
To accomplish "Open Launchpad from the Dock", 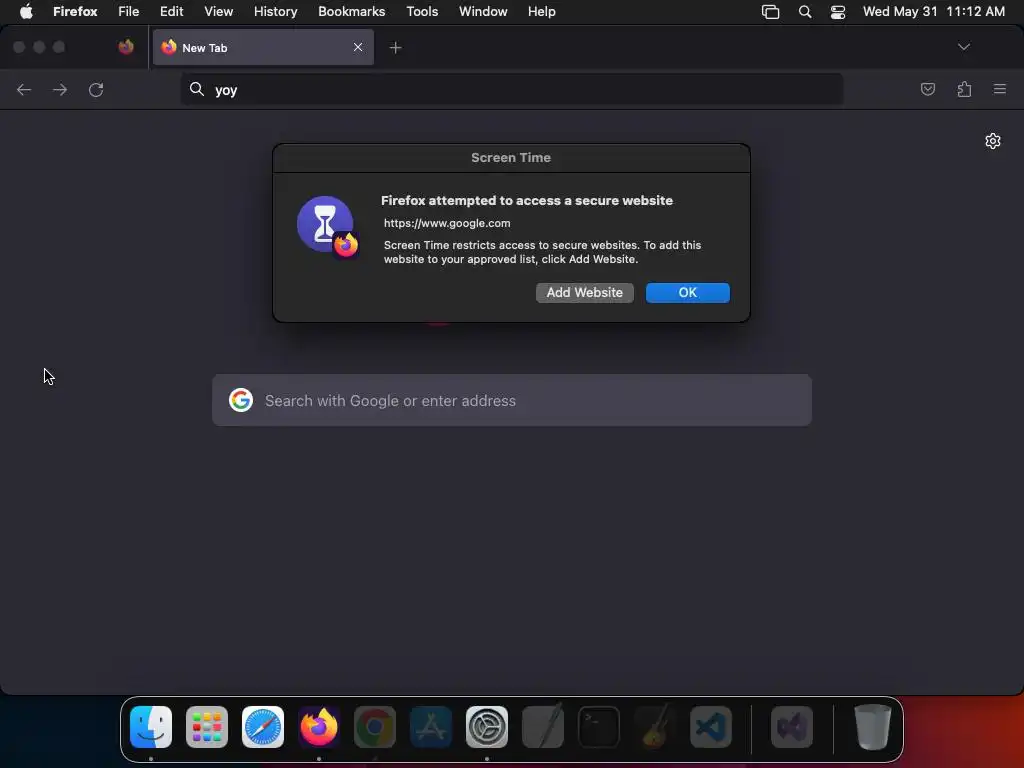I will [207, 727].
